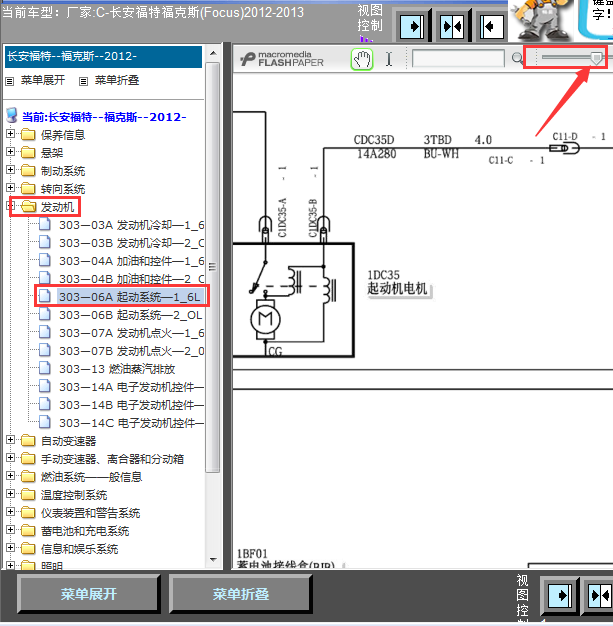Click the top view-control right-arrow icon
613x626 pixels.
412,26
